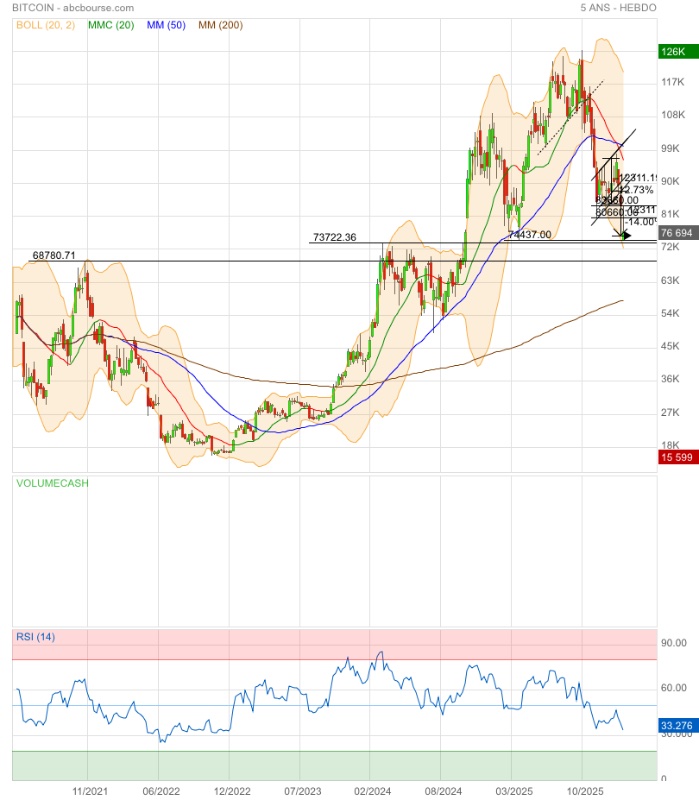The width and height of the screenshot is (699, 800).
Task: Toggle the MMC (20) moving average label
Action: point(112,22)
